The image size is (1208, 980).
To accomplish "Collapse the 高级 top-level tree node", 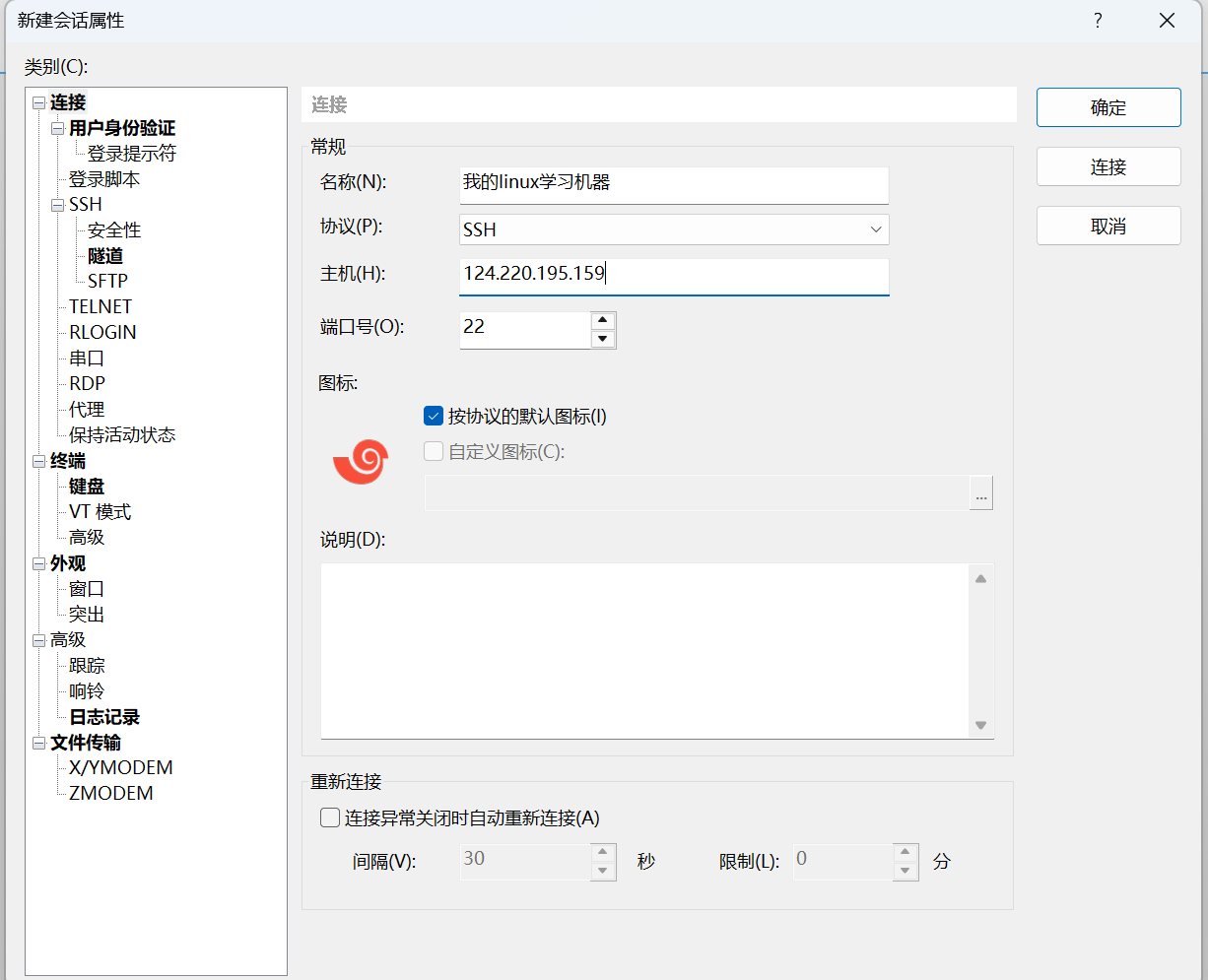I will [38, 640].
